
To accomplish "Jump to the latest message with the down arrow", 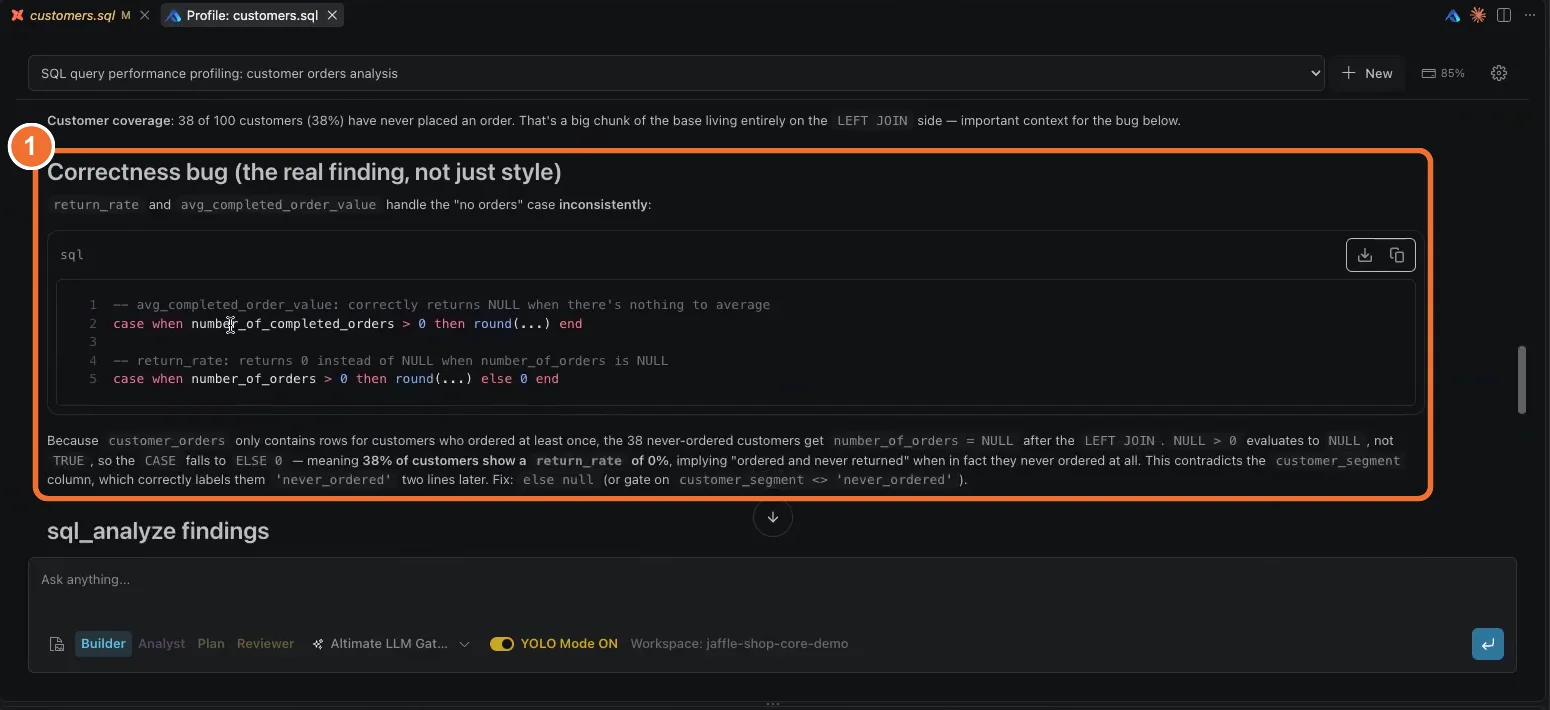I will [x=772, y=517].
